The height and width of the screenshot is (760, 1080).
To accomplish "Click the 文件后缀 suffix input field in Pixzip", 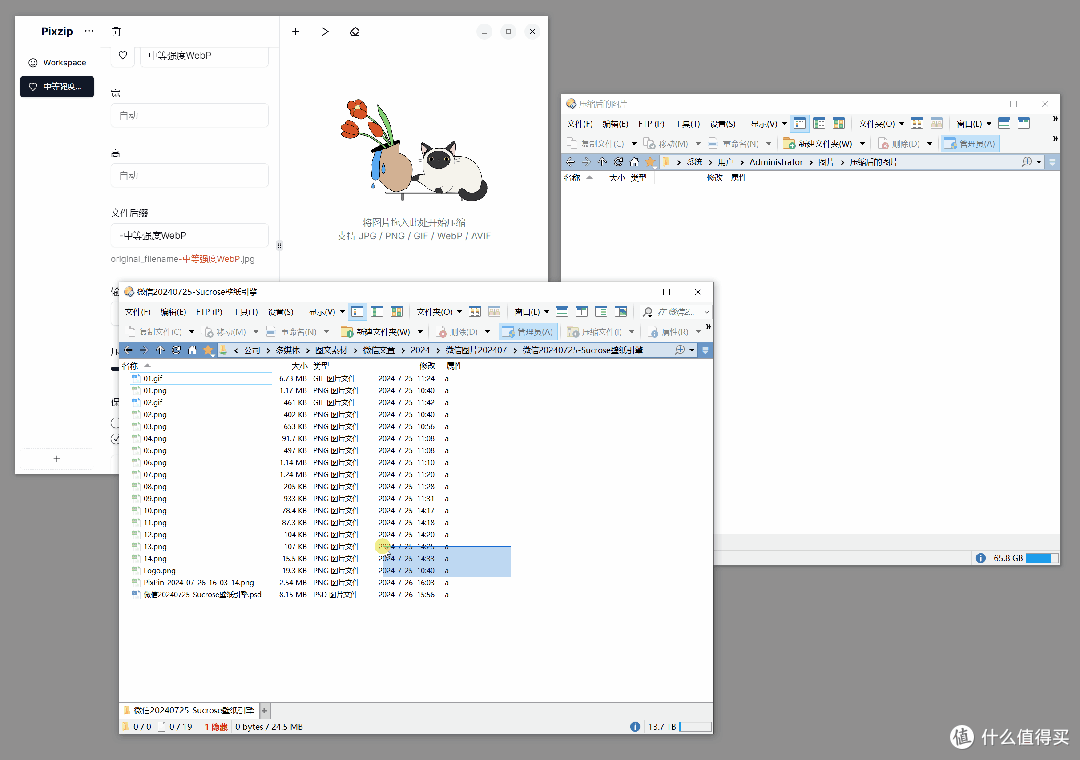I will coord(189,236).
